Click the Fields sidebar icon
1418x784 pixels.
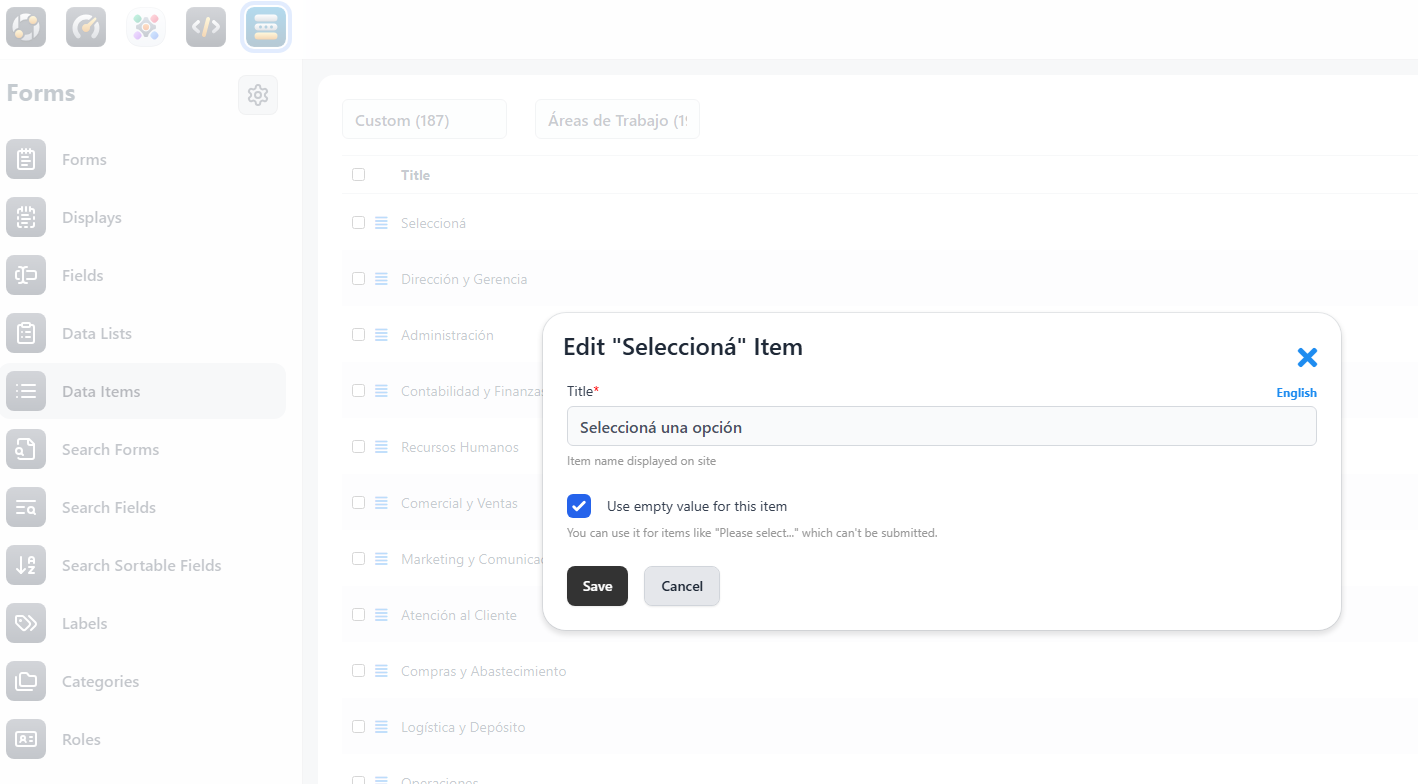pyautogui.click(x=26, y=276)
